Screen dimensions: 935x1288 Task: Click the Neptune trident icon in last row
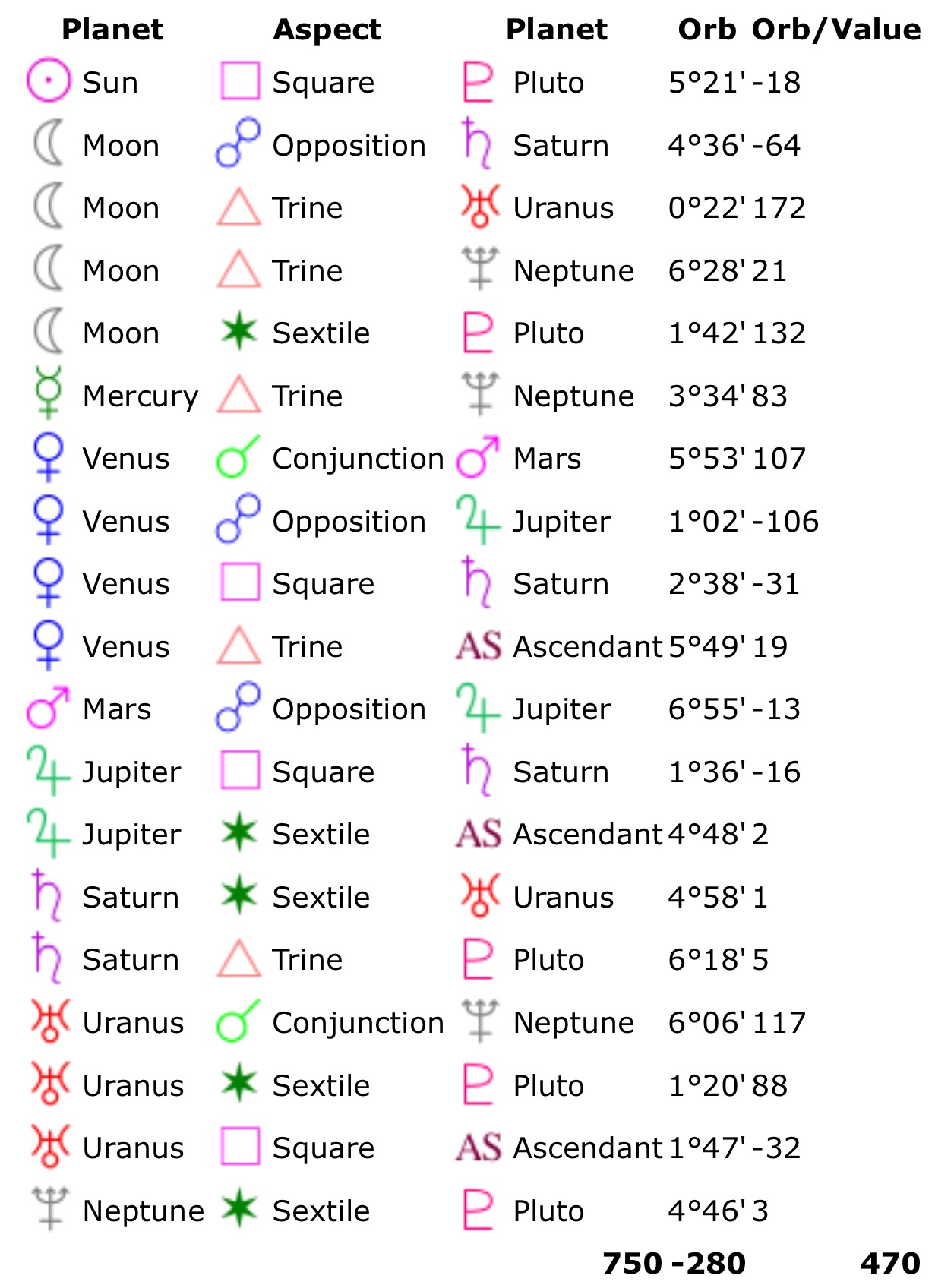[x=50, y=1208]
